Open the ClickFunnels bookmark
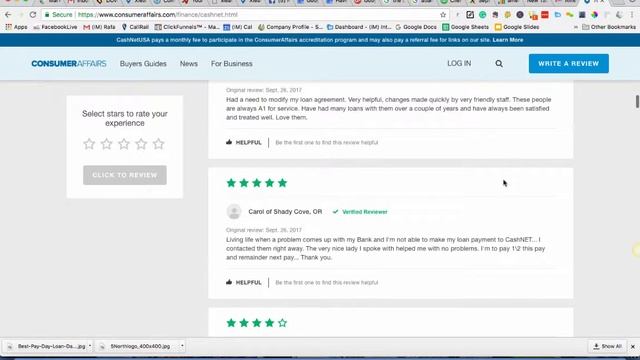Screen dimensions: 640x360 point(187,27)
